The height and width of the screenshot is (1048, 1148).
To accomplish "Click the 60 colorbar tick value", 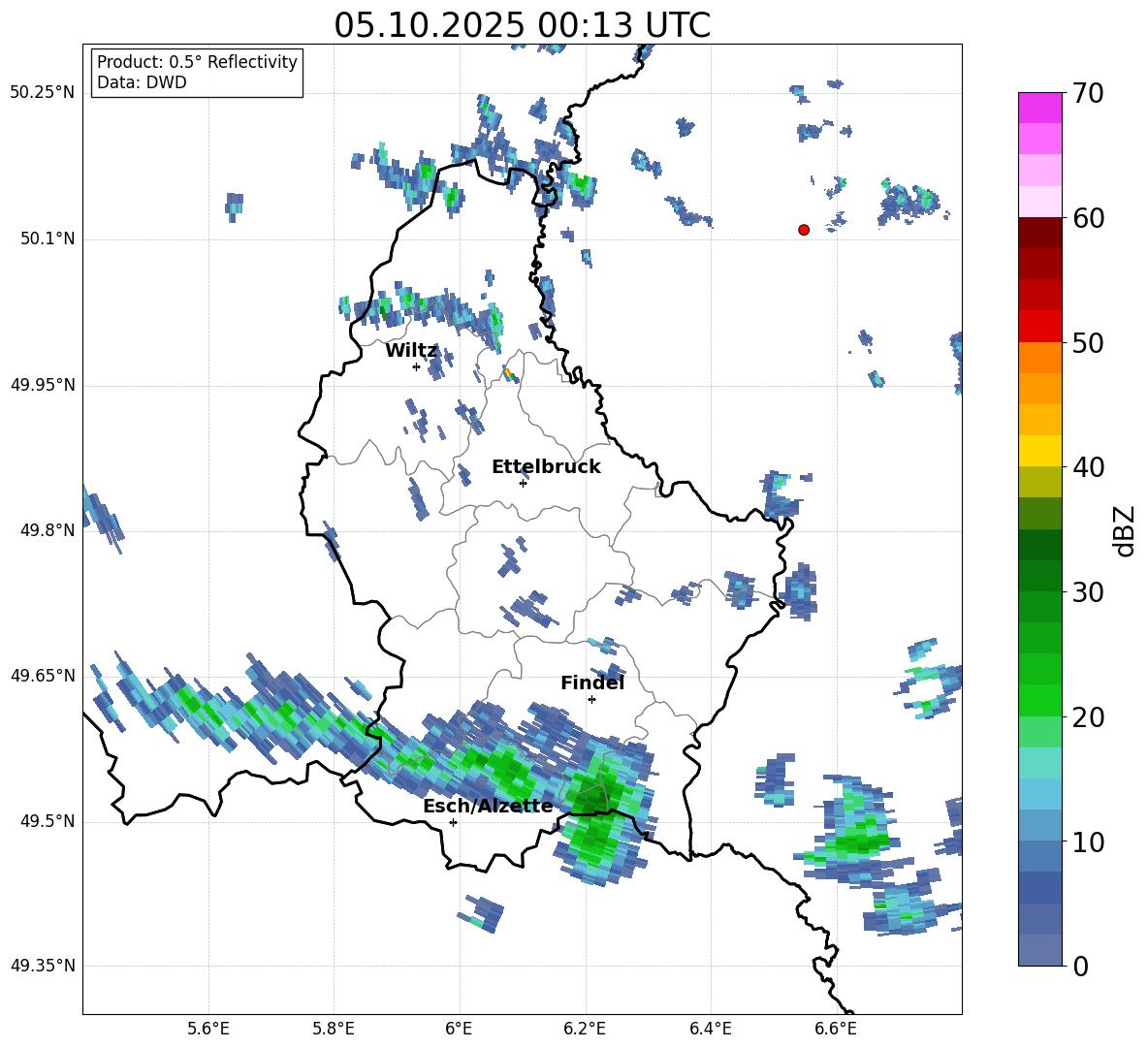I will [1088, 218].
